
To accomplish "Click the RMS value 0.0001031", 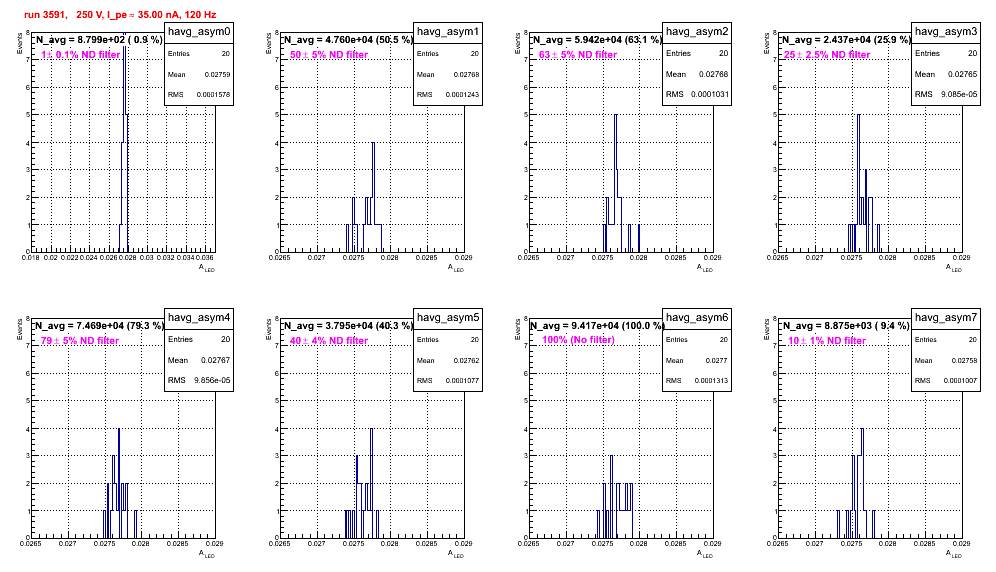I will (709, 94).
